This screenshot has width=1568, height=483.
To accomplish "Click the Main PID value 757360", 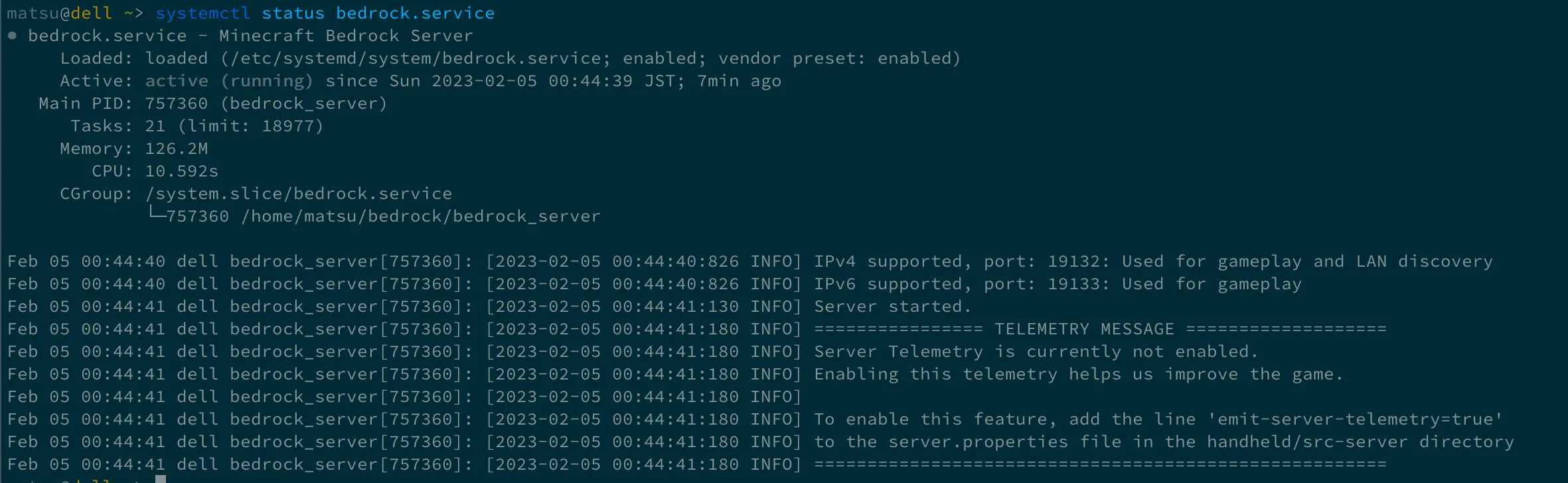I will (x=176, y=103).
